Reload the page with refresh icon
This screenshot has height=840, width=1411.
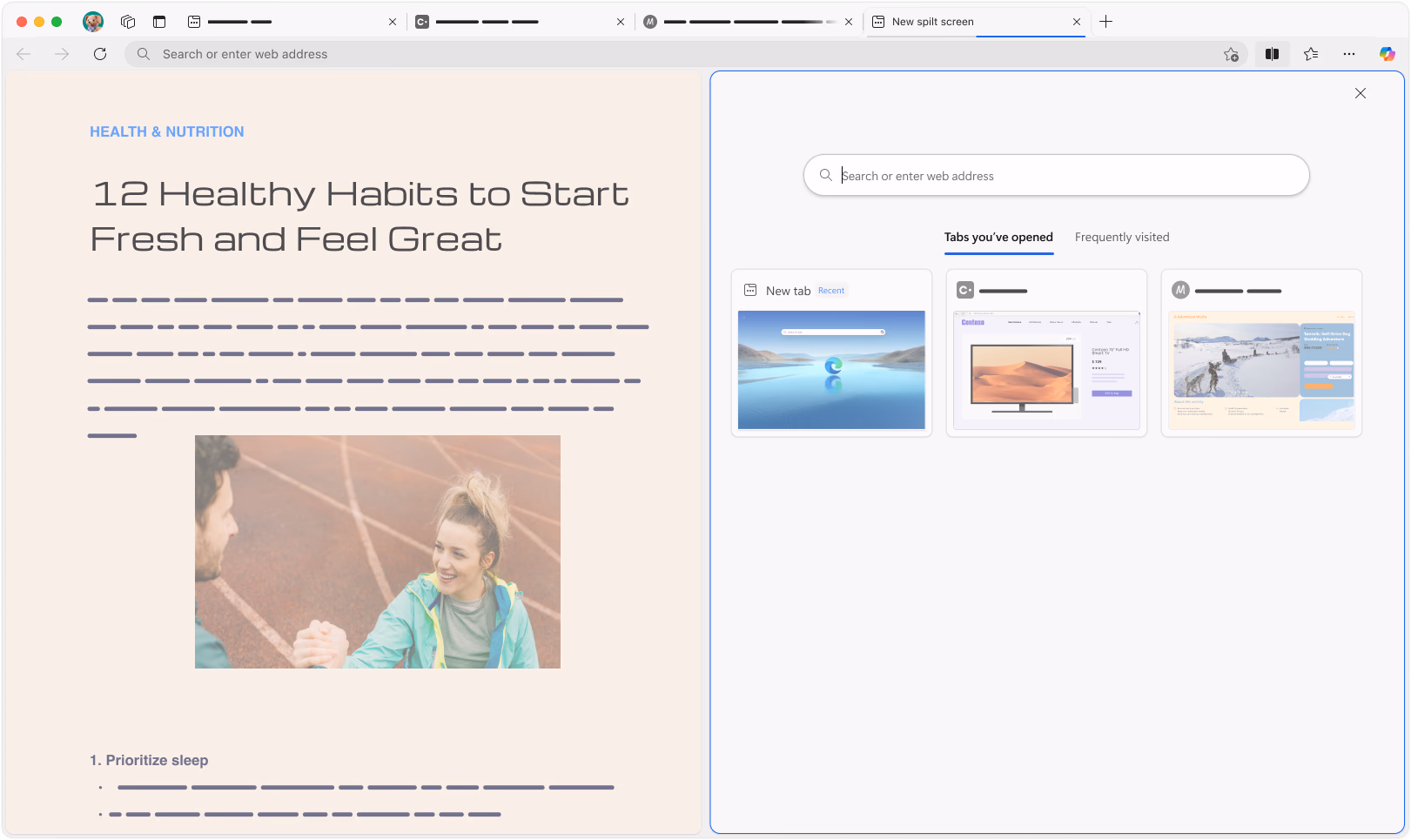[100, 54]
